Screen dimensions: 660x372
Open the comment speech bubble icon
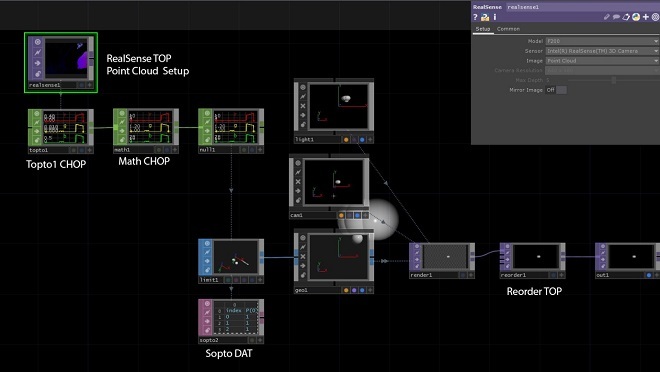click(x=616, y=17)
